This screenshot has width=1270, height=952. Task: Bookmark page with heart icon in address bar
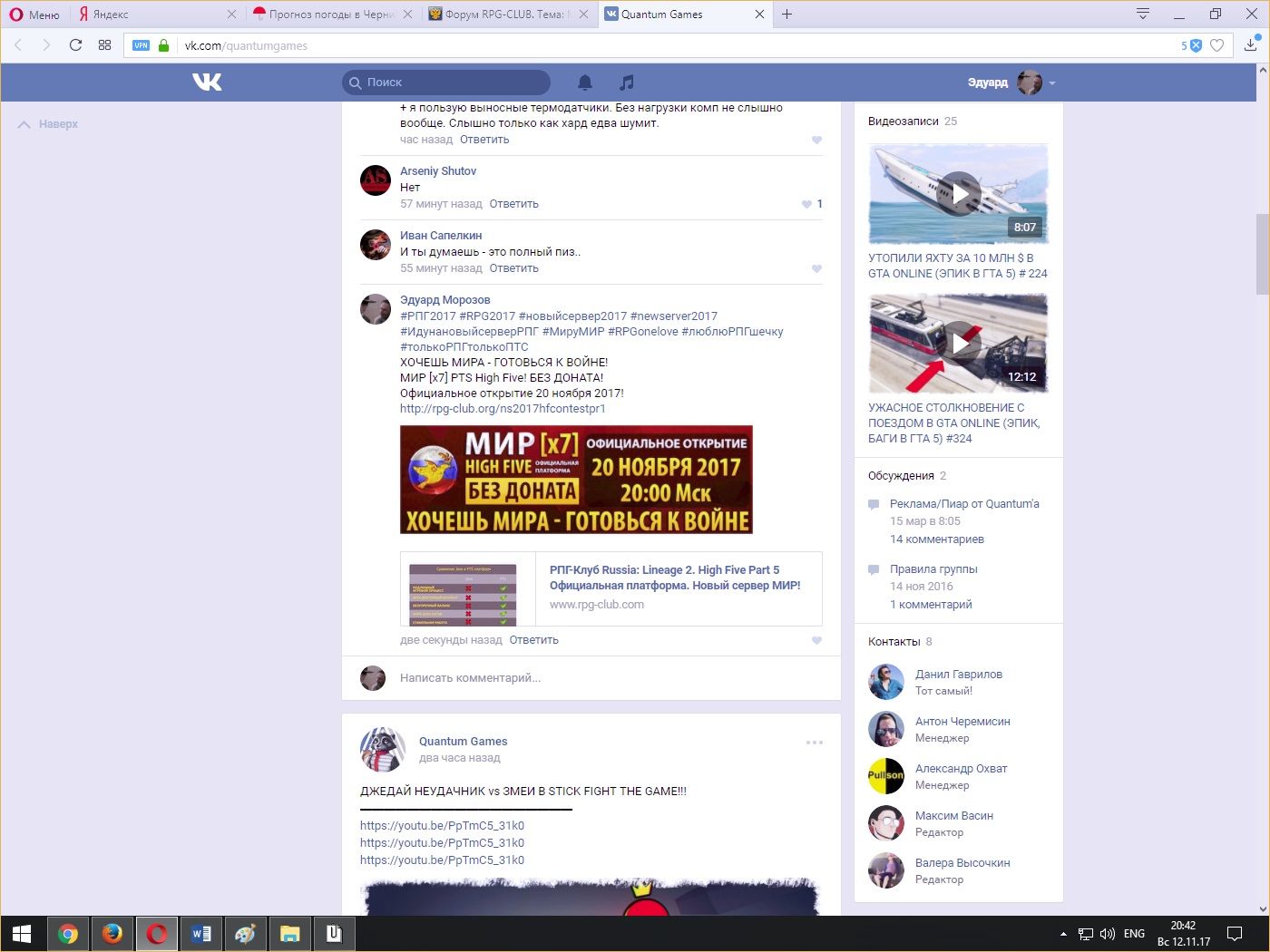(1217, 45)
